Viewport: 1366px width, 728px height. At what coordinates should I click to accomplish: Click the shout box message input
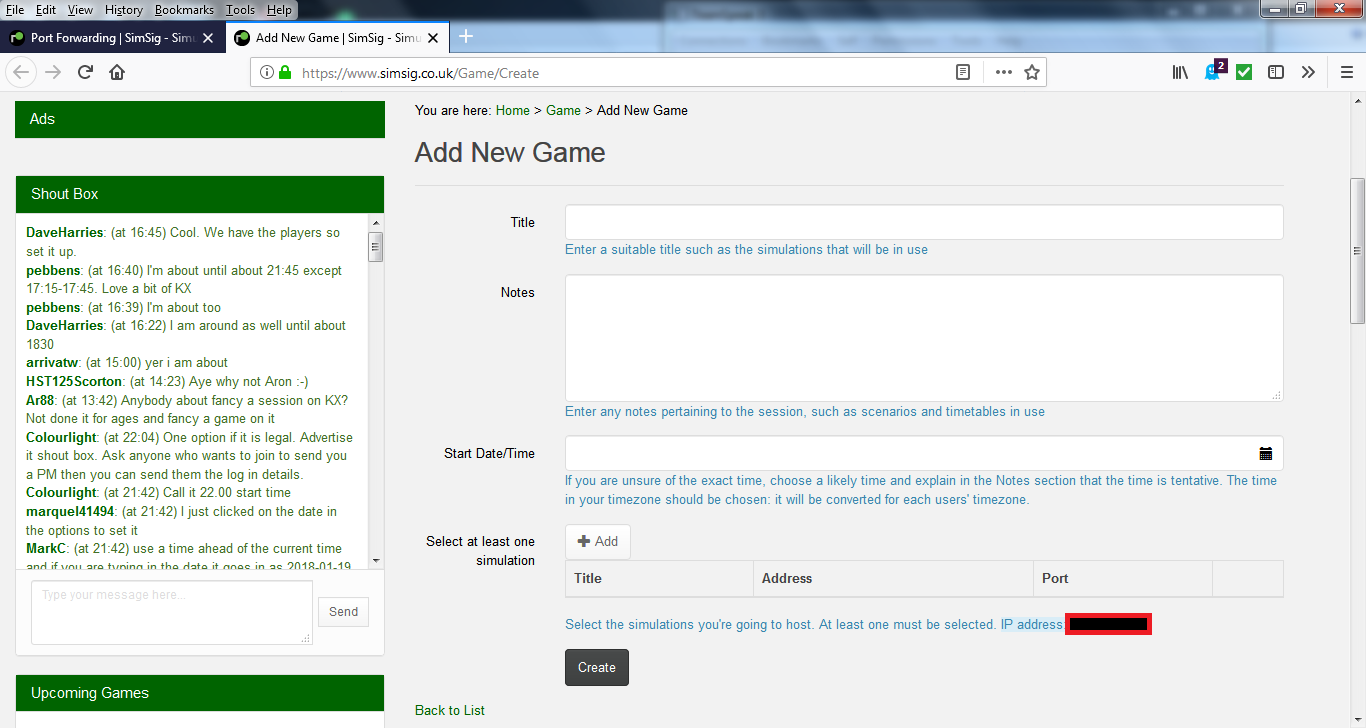(x=172, y=612)
